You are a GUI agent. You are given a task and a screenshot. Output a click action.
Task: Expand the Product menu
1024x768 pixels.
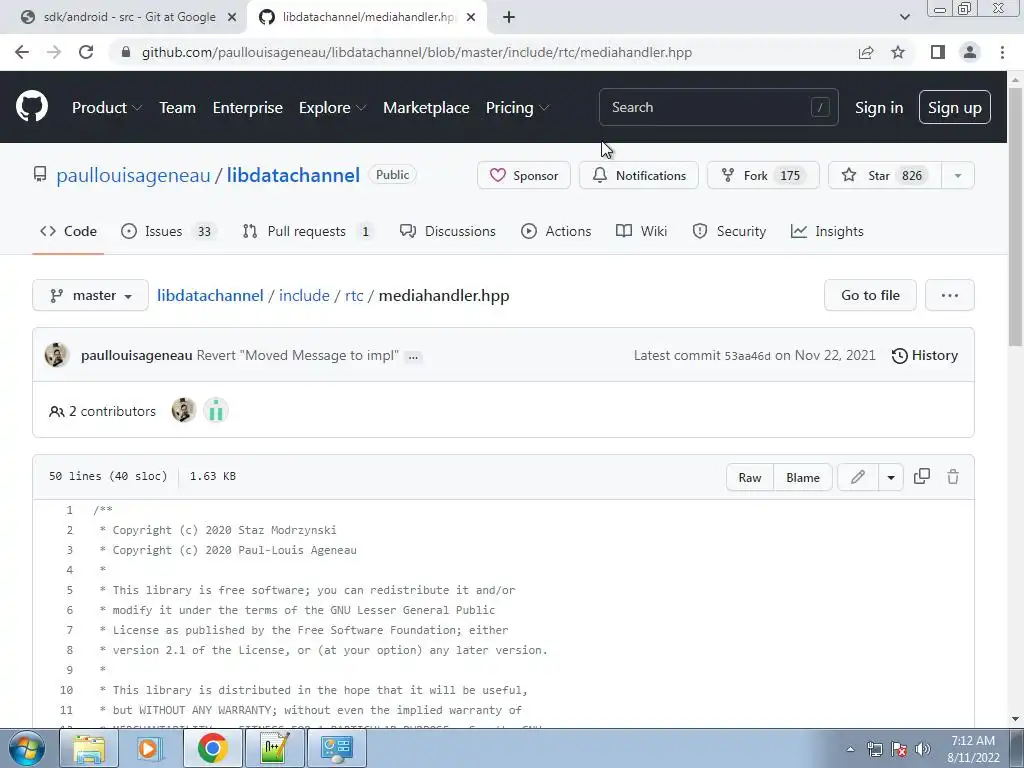106,107
